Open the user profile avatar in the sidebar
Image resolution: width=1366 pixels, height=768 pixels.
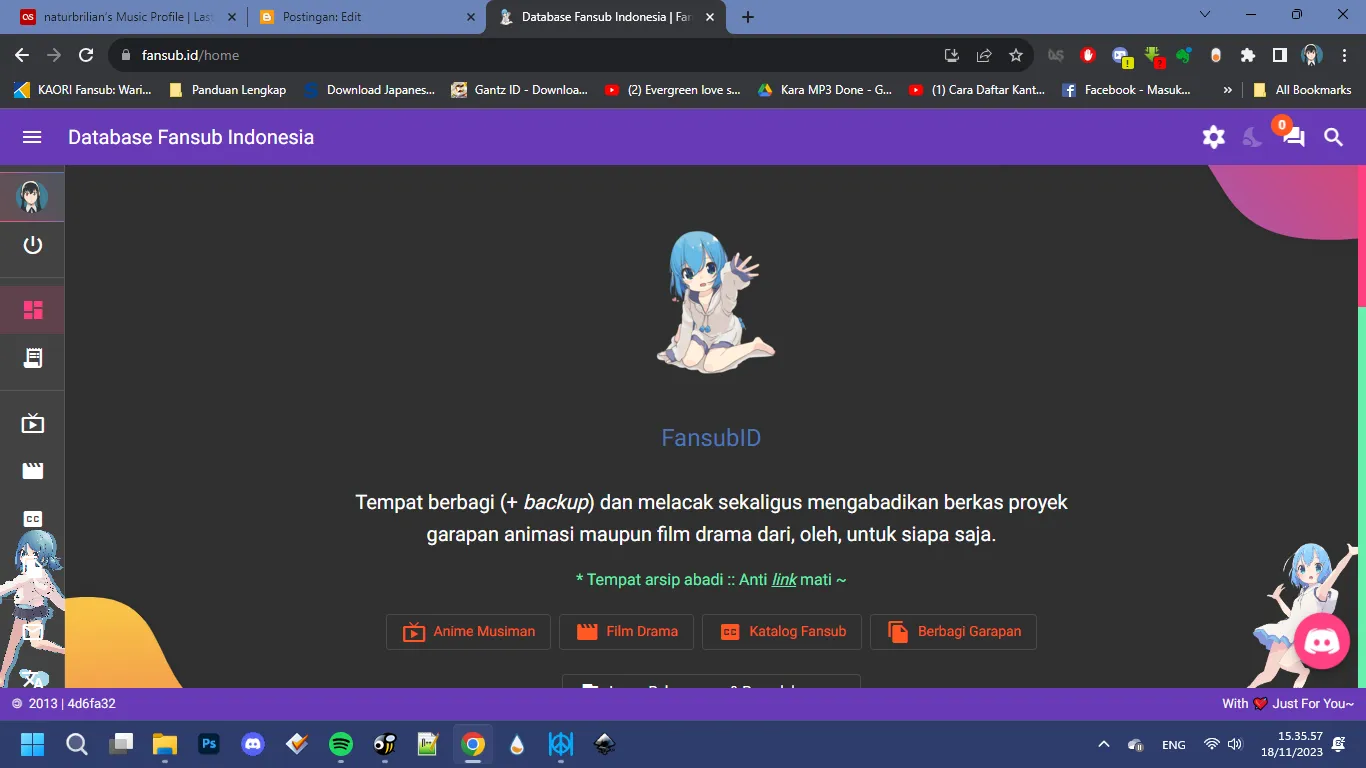32,197
